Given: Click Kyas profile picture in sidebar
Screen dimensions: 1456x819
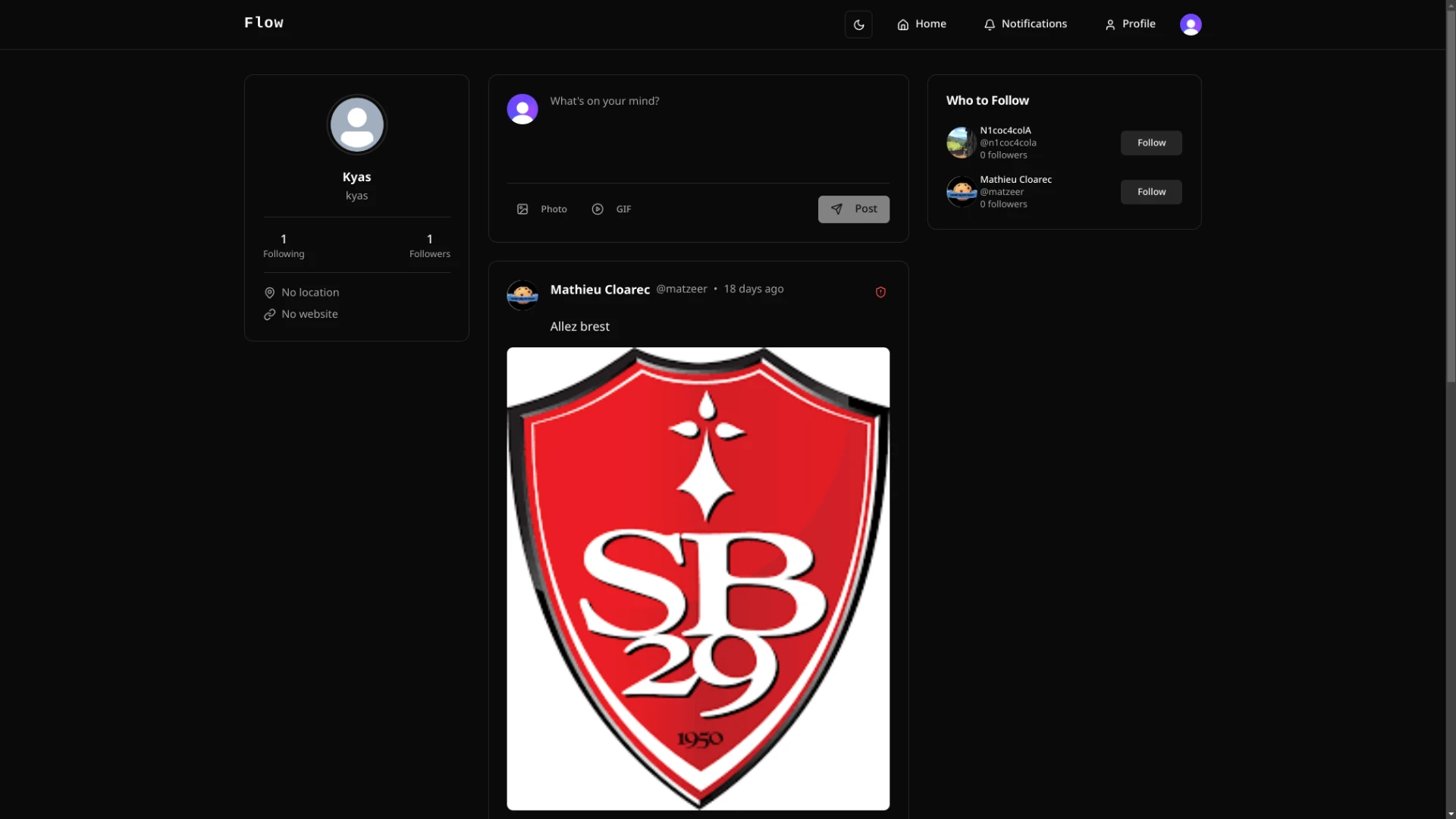Looking at the screenshot, I should tap(356, 124).
